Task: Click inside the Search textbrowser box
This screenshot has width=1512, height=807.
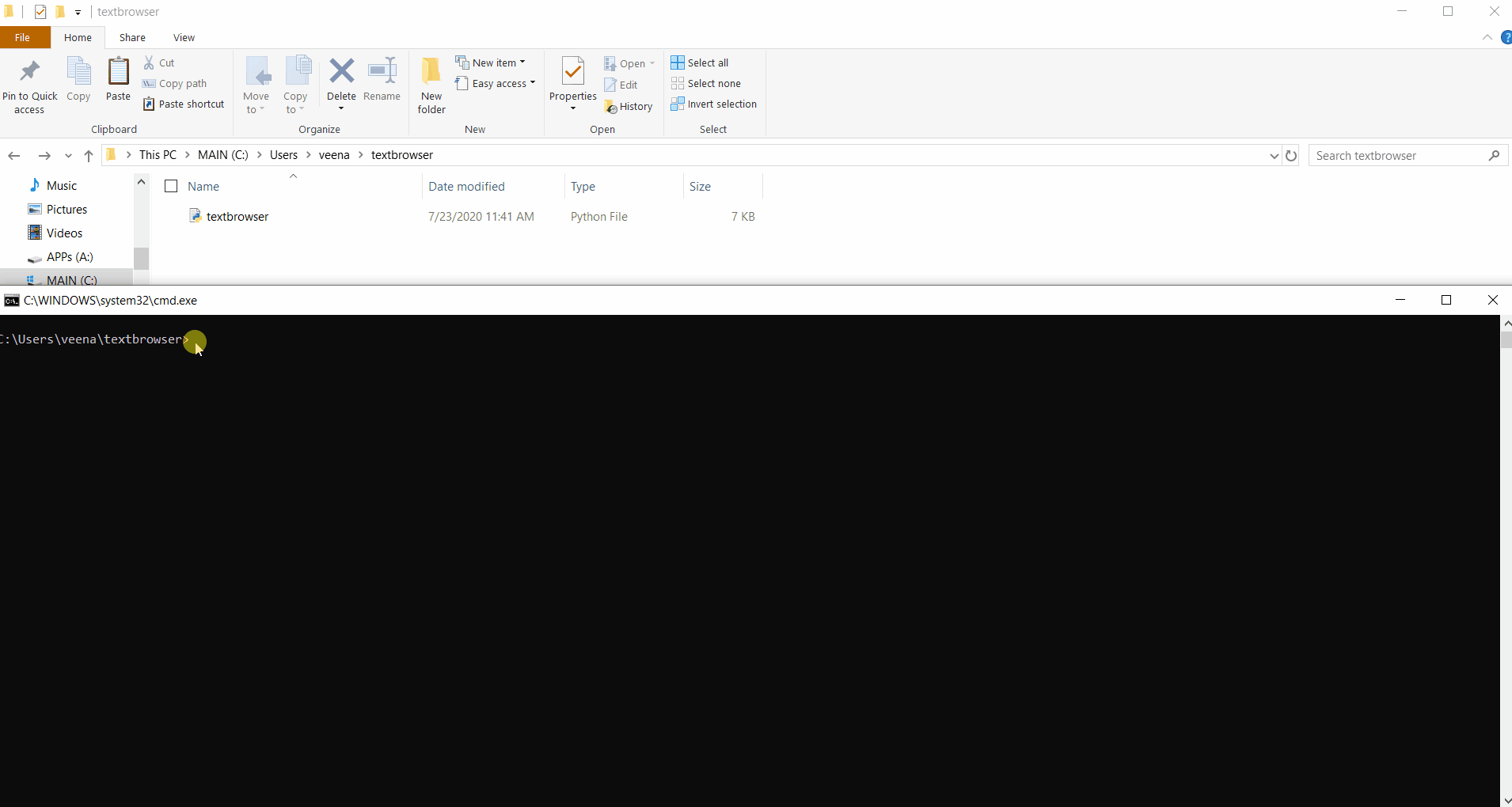Action: (1401, 155)
